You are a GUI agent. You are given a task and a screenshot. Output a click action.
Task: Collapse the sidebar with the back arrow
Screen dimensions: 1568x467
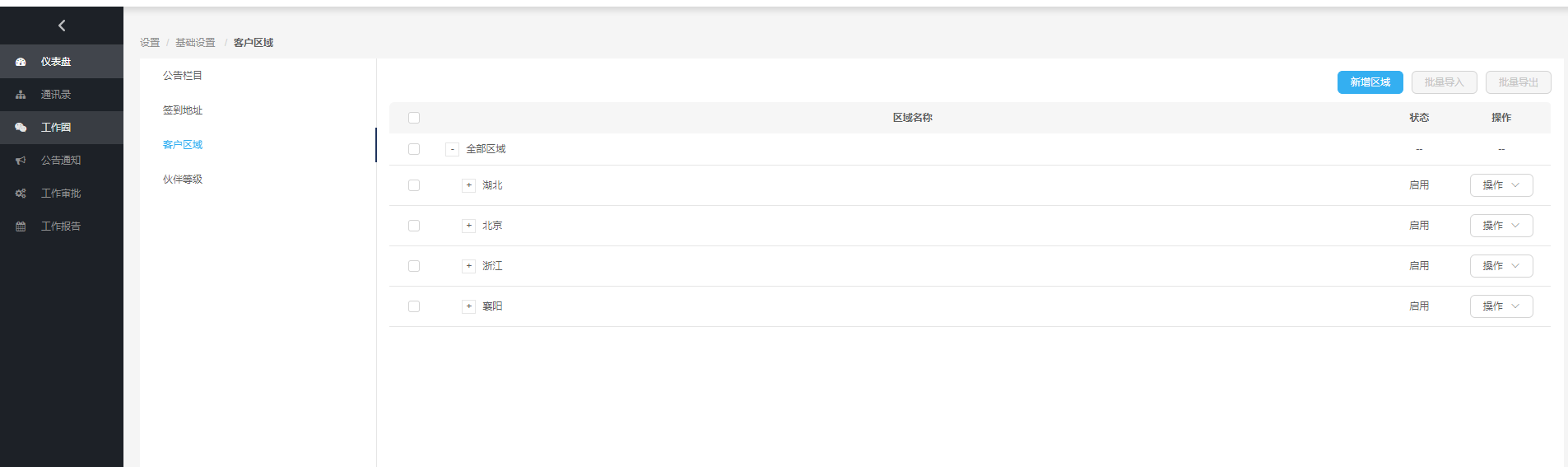coord(62,26)
